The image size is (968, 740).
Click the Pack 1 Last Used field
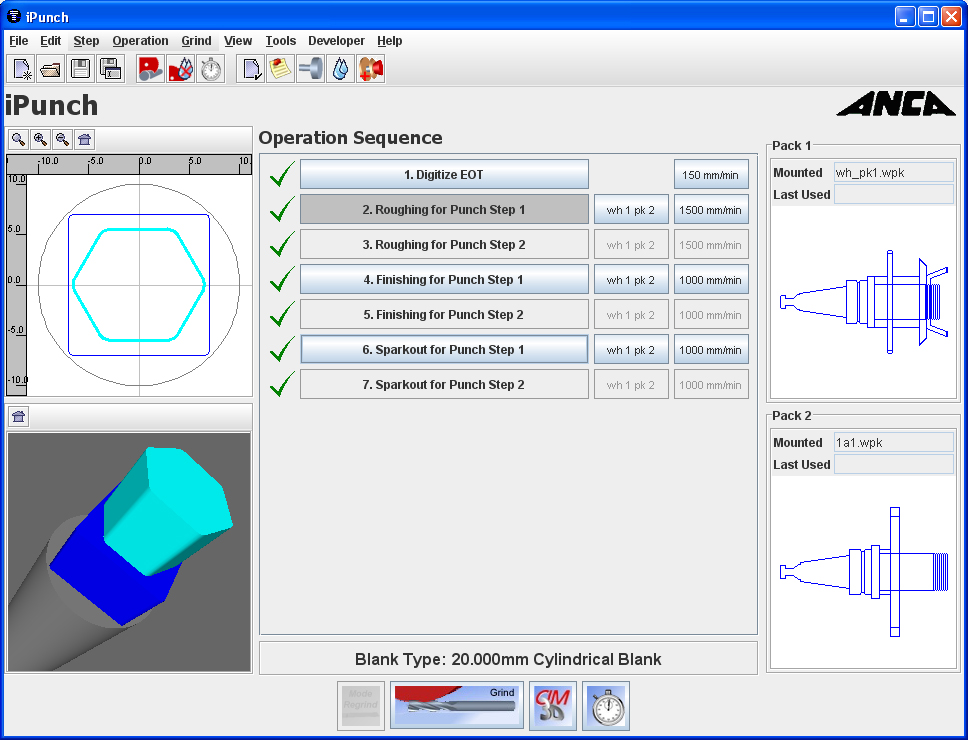tap(893, 194)
